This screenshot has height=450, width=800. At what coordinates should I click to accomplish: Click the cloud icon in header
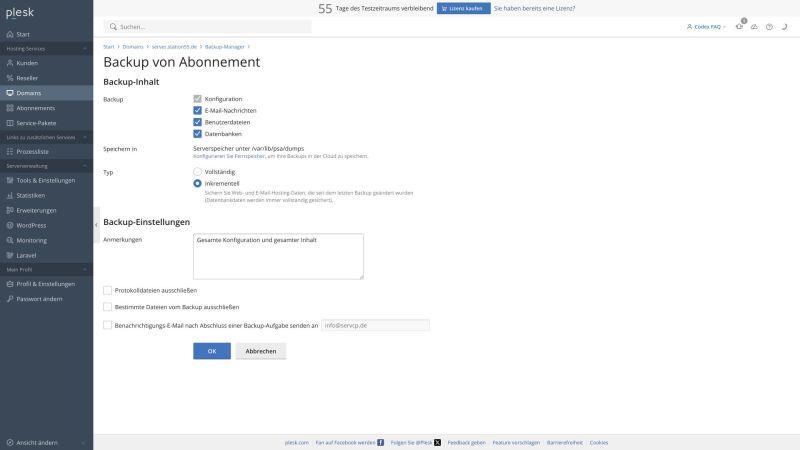(x=754, y=27)
